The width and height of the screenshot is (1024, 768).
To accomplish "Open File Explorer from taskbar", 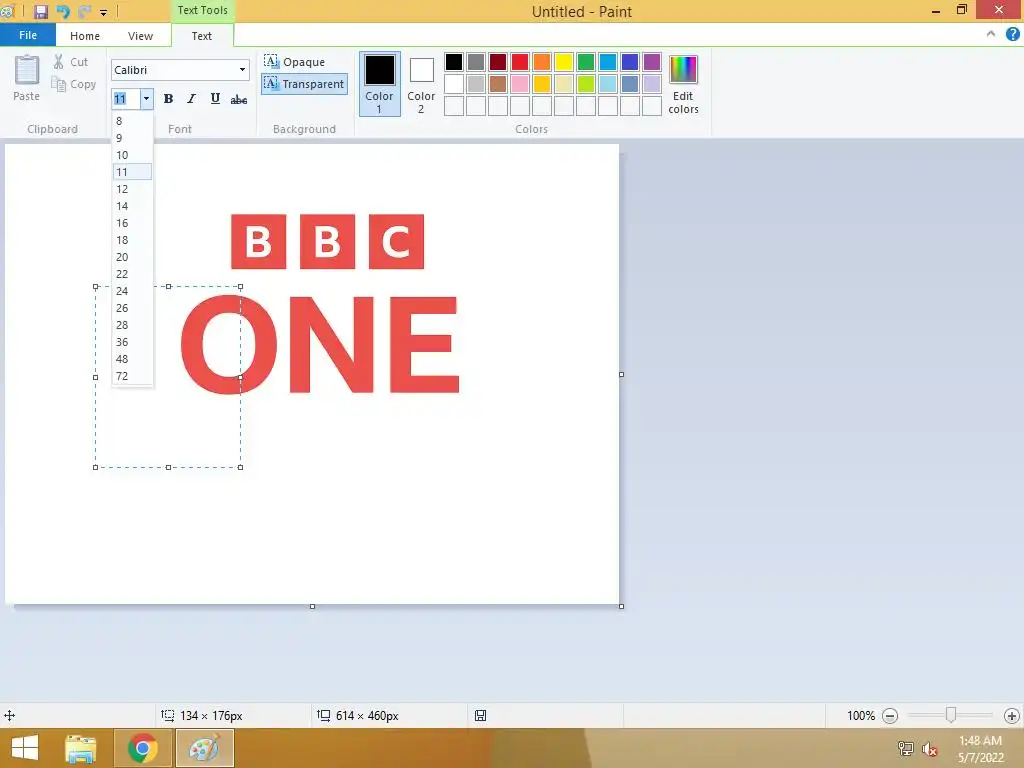I will coord(81,748).
